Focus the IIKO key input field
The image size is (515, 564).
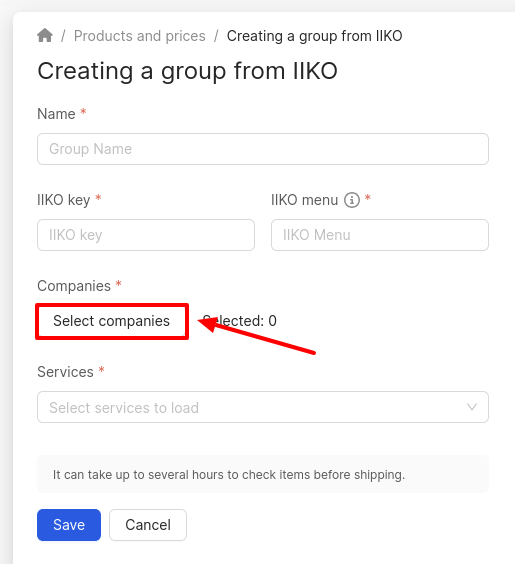tap(146, 235)
